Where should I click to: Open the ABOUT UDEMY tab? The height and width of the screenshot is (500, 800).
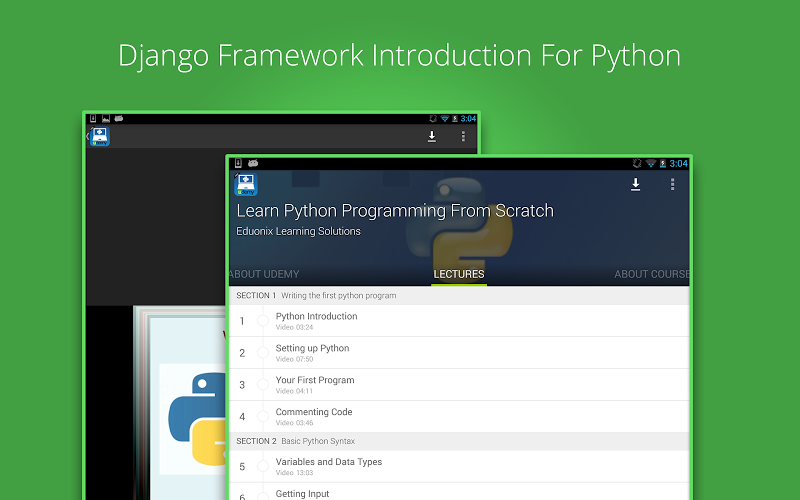click(264, 274)
